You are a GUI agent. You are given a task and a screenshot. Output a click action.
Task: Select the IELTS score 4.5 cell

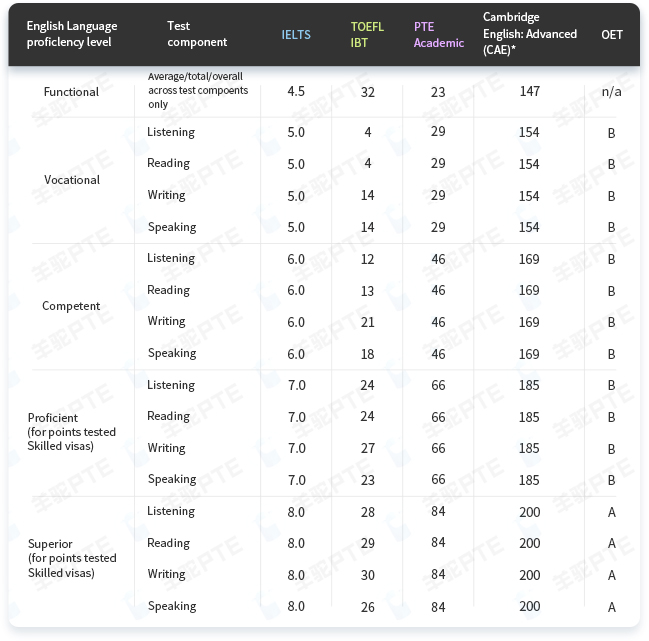click(296, 92)
